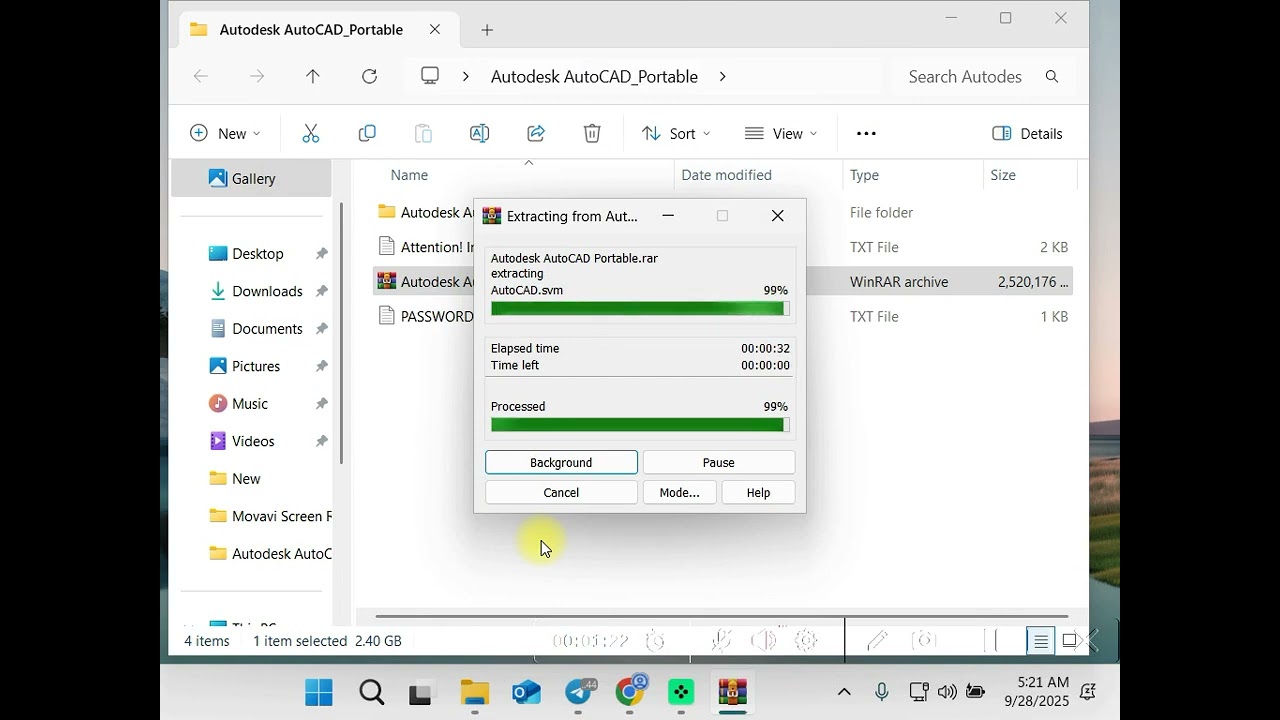Open Outlook from taskbar
The height and width of the screenshot is (720, 1280).
pyautogui.click(x=526, y=692)
